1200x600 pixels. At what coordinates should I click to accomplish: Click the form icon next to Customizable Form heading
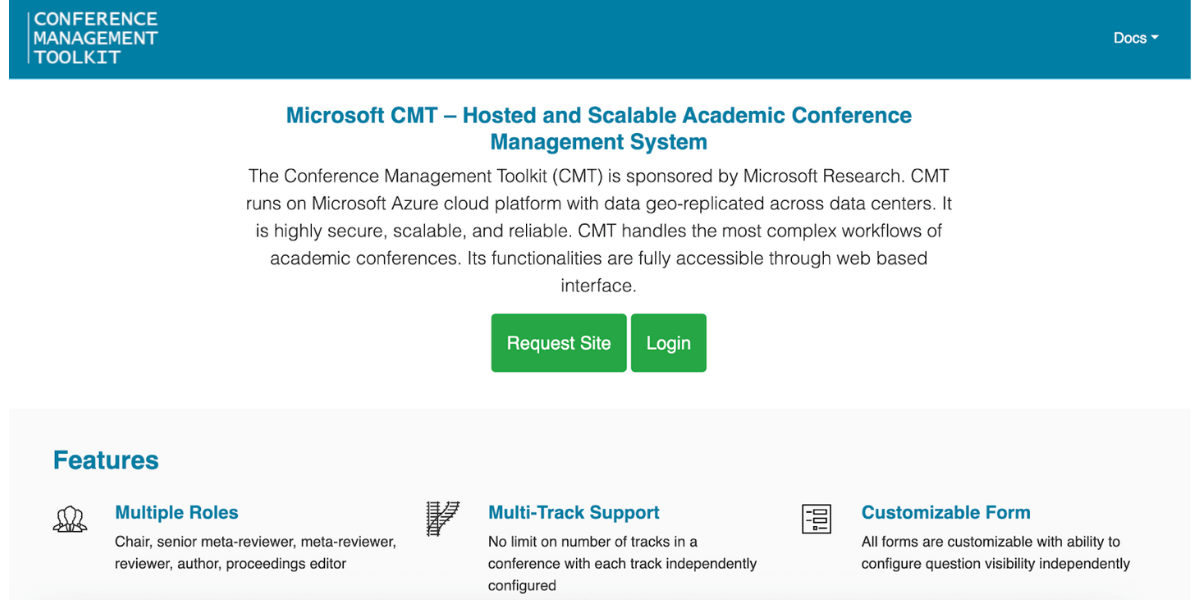(815, 518)
